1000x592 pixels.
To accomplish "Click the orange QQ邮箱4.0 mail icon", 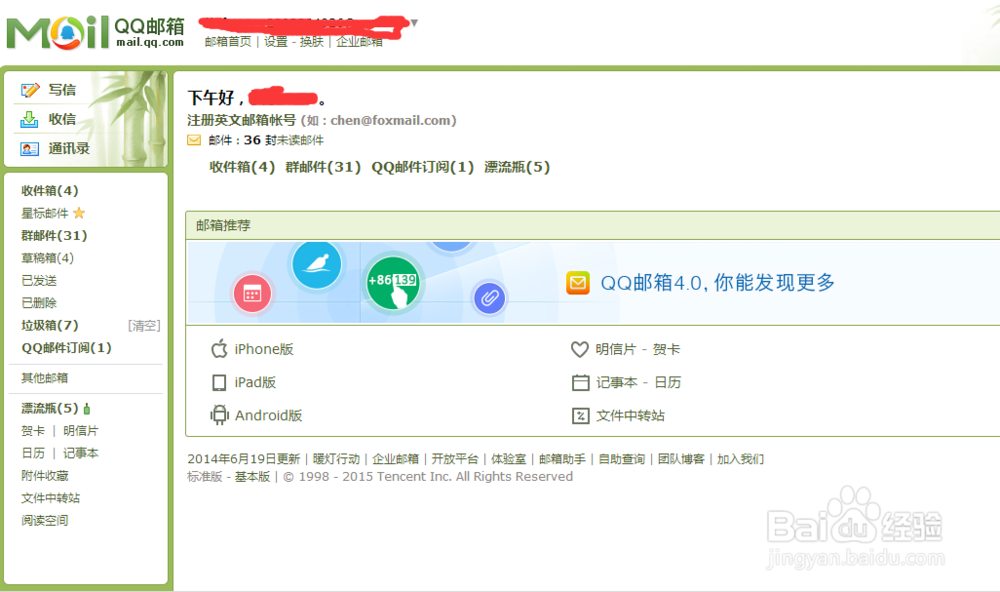I will click(x=578, y=283).
